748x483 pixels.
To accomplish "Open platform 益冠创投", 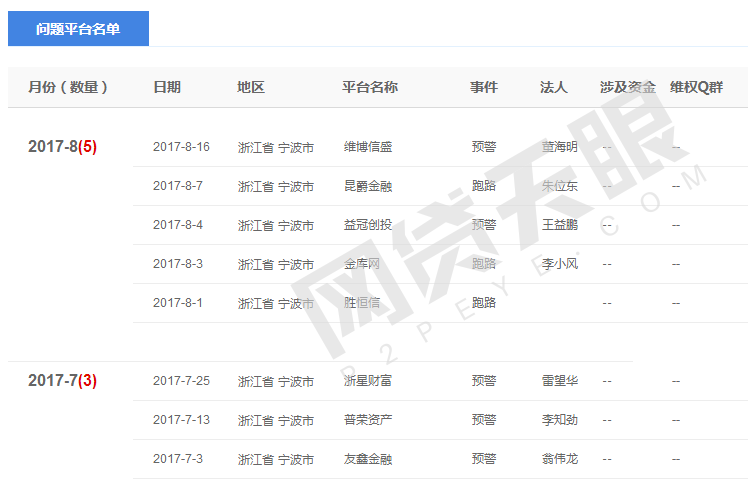I will pos(368,225).
